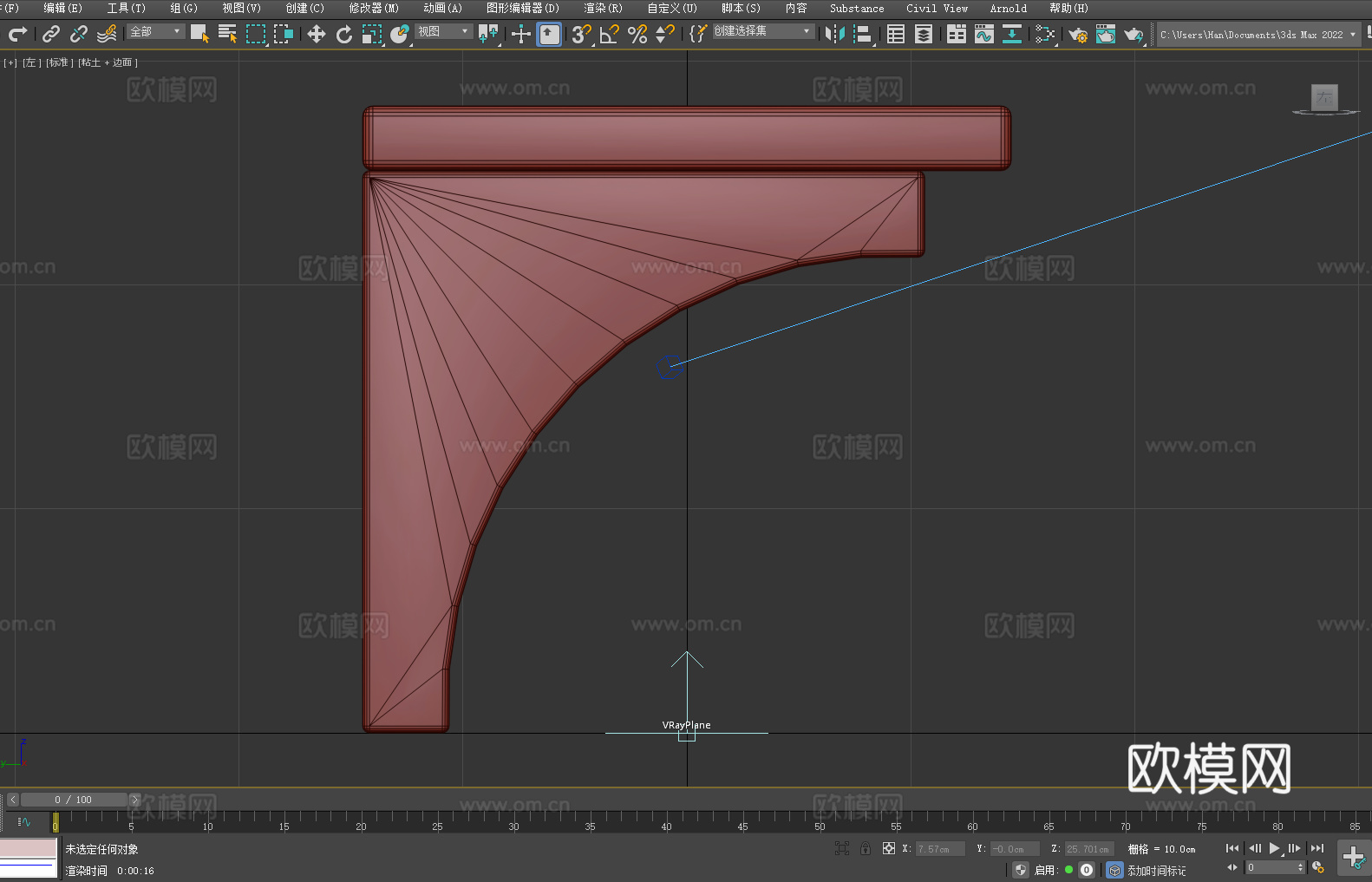The width and height of the screenshot is (1372, 882).
Task: Open the Rendered Frame Window icon
Action: pyautogui.click(x=1106, y=34)
